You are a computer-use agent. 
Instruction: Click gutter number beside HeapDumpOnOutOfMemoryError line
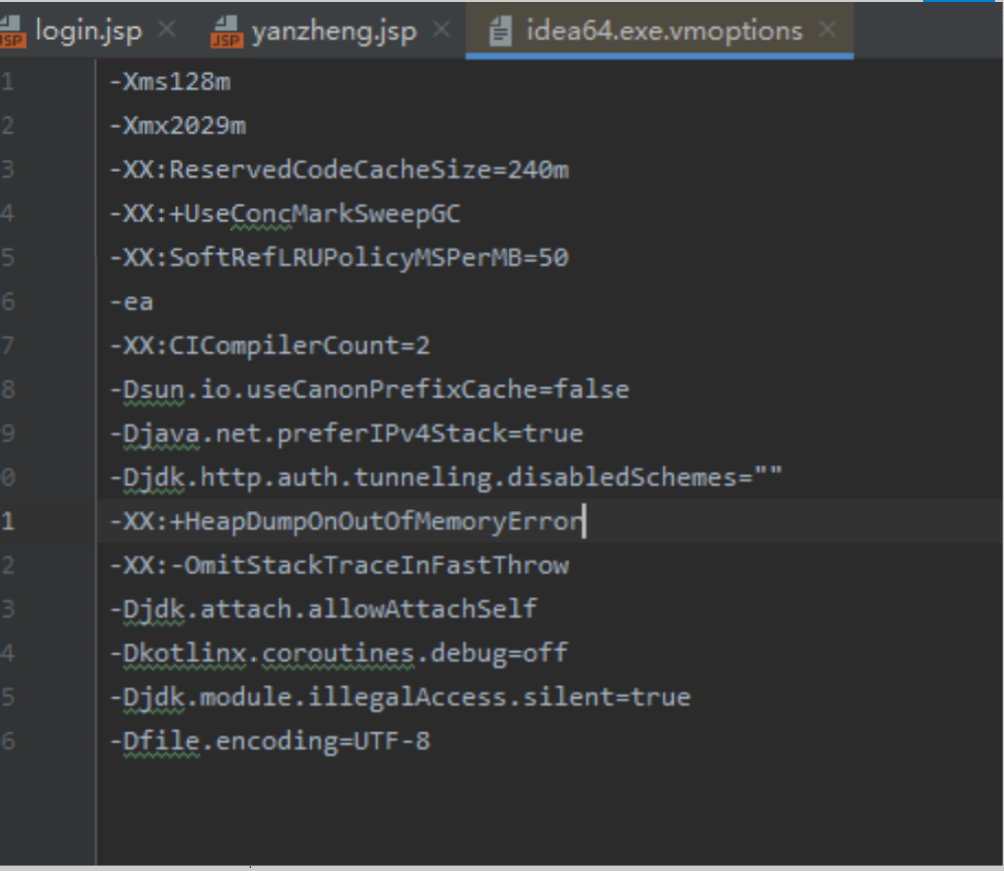[x=7, y=521]
